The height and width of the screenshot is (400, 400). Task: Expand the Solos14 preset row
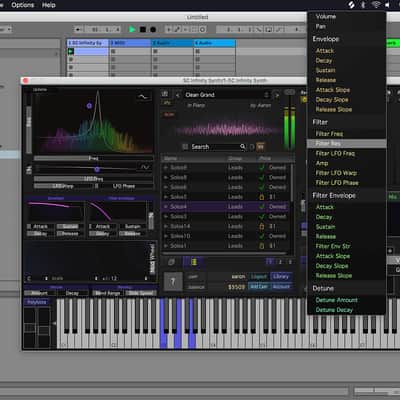point(165,226)
